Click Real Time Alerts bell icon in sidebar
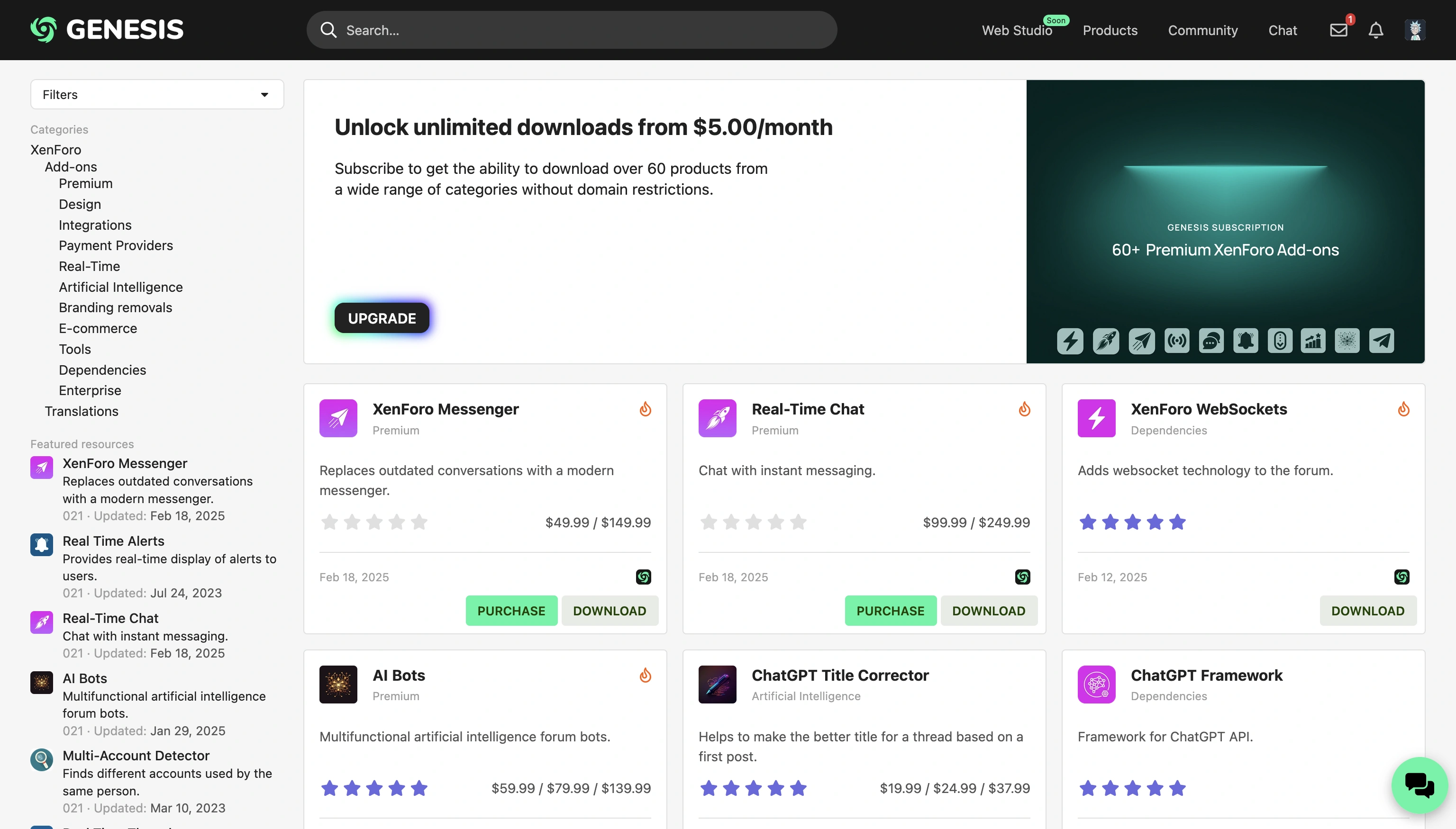The image size is (1456, 829). pyautogui.click(x=42, y=545)
